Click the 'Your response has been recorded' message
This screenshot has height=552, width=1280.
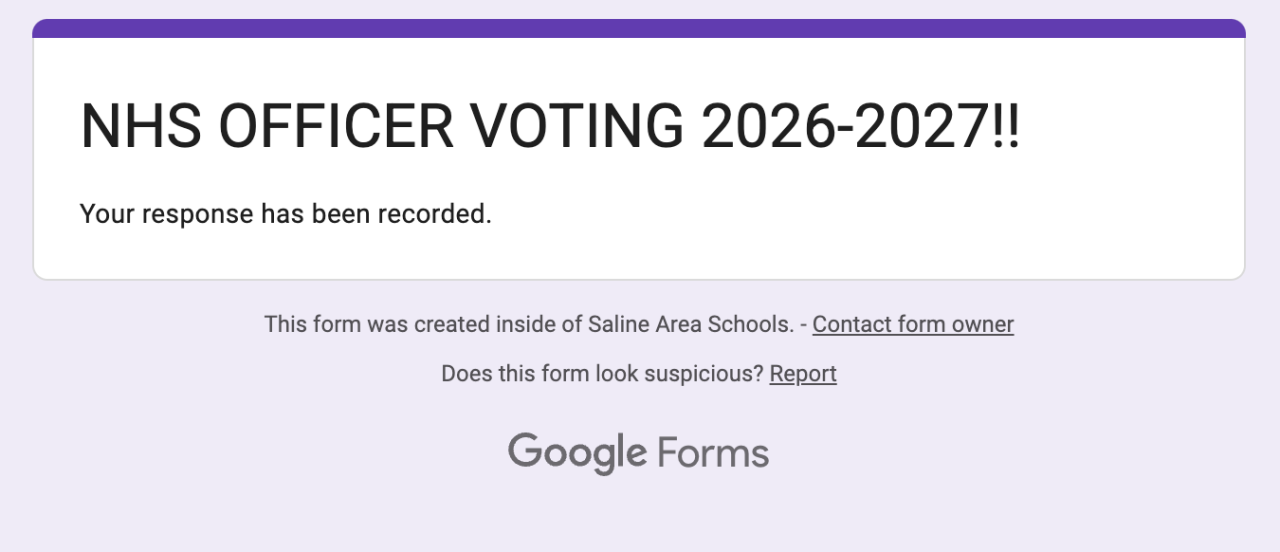click(x=285, y=214)
